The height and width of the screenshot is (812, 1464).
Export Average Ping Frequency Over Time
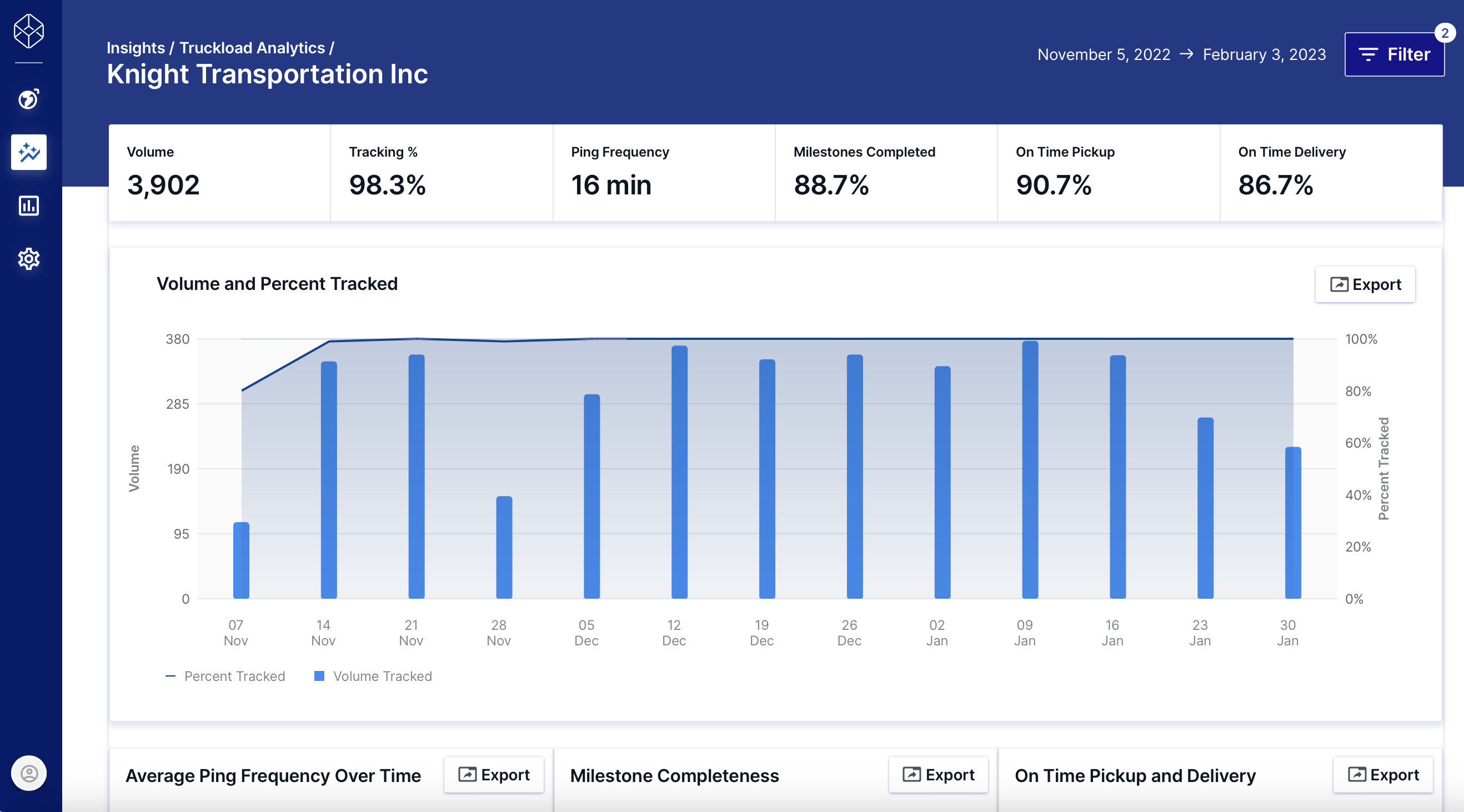493,774
